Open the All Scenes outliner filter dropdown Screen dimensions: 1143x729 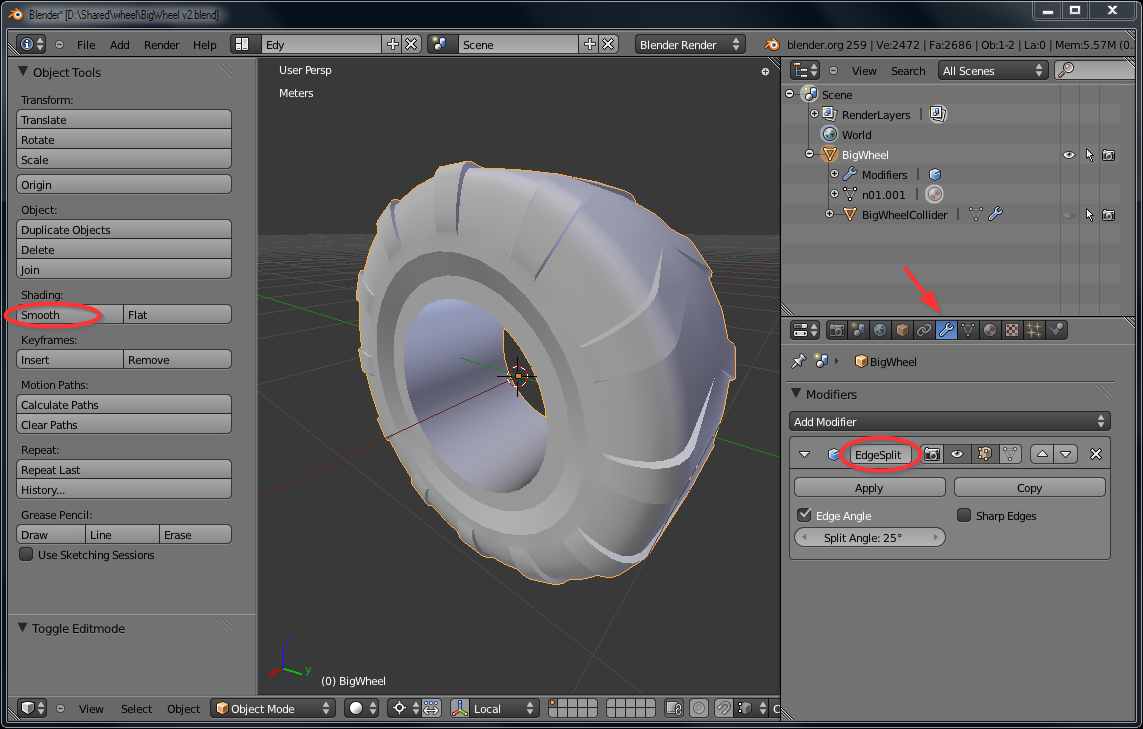993,71
